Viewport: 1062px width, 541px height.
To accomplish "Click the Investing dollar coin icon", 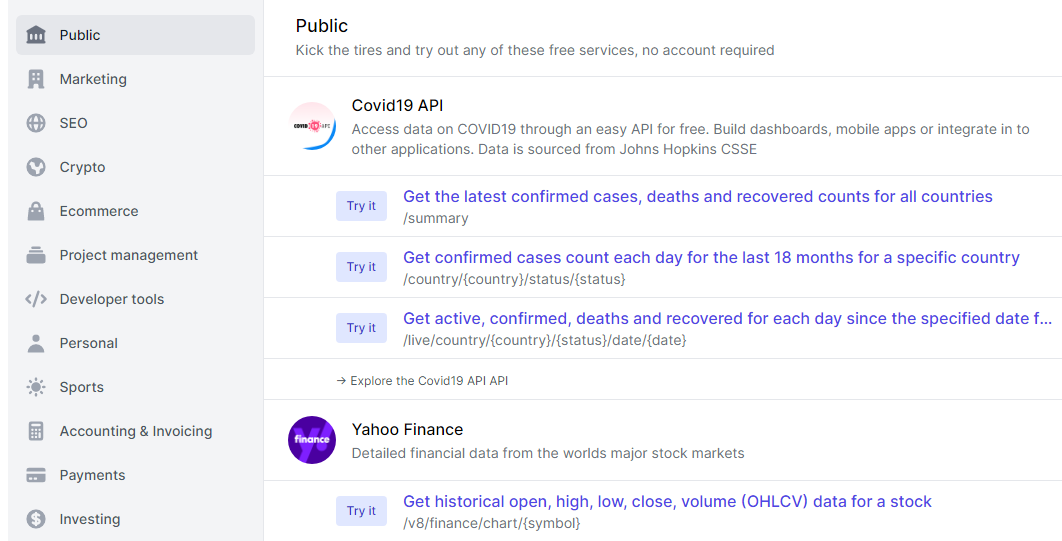I will tap(36, 519).
